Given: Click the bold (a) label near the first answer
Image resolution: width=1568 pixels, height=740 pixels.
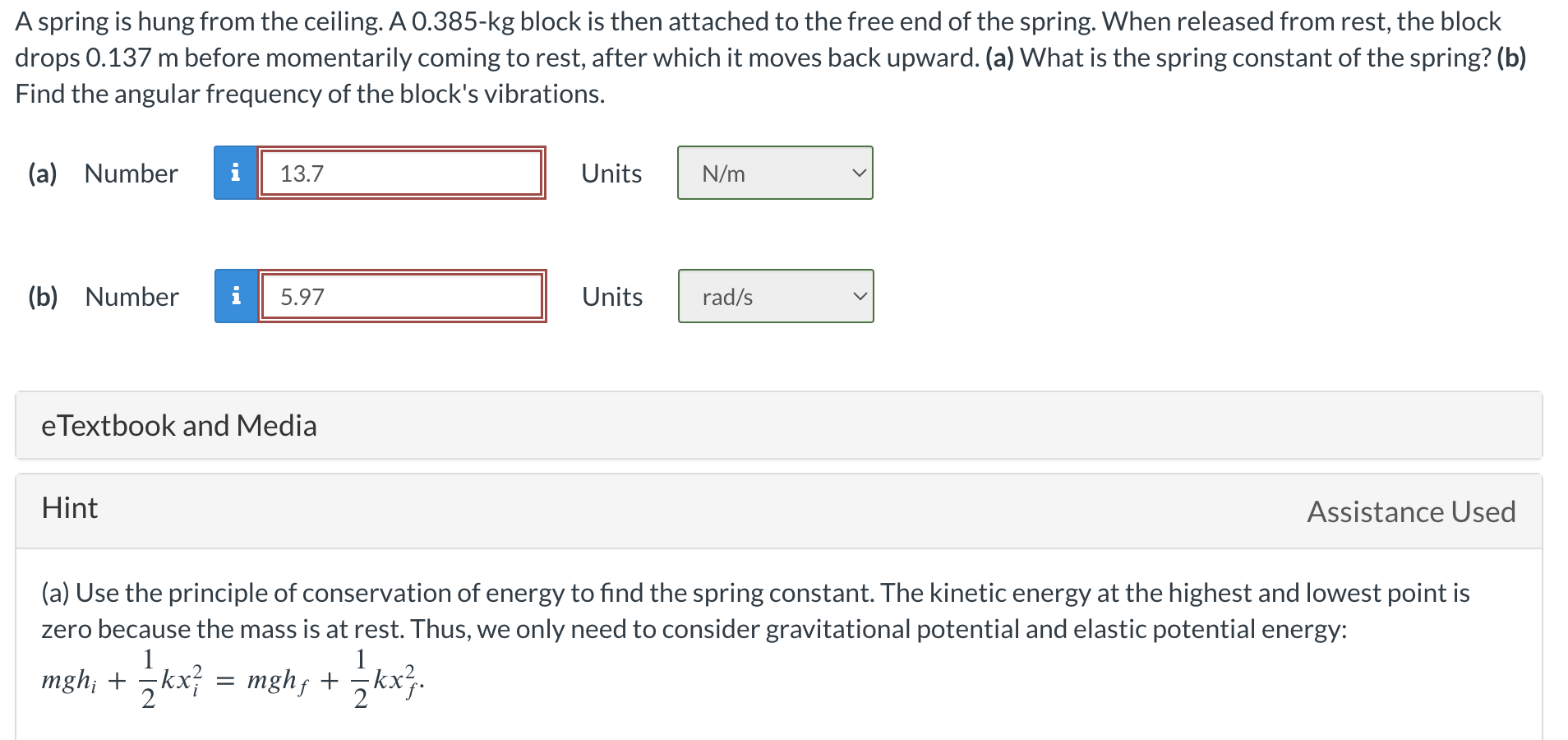Looking at the screenshot, I should pos(42,173).
